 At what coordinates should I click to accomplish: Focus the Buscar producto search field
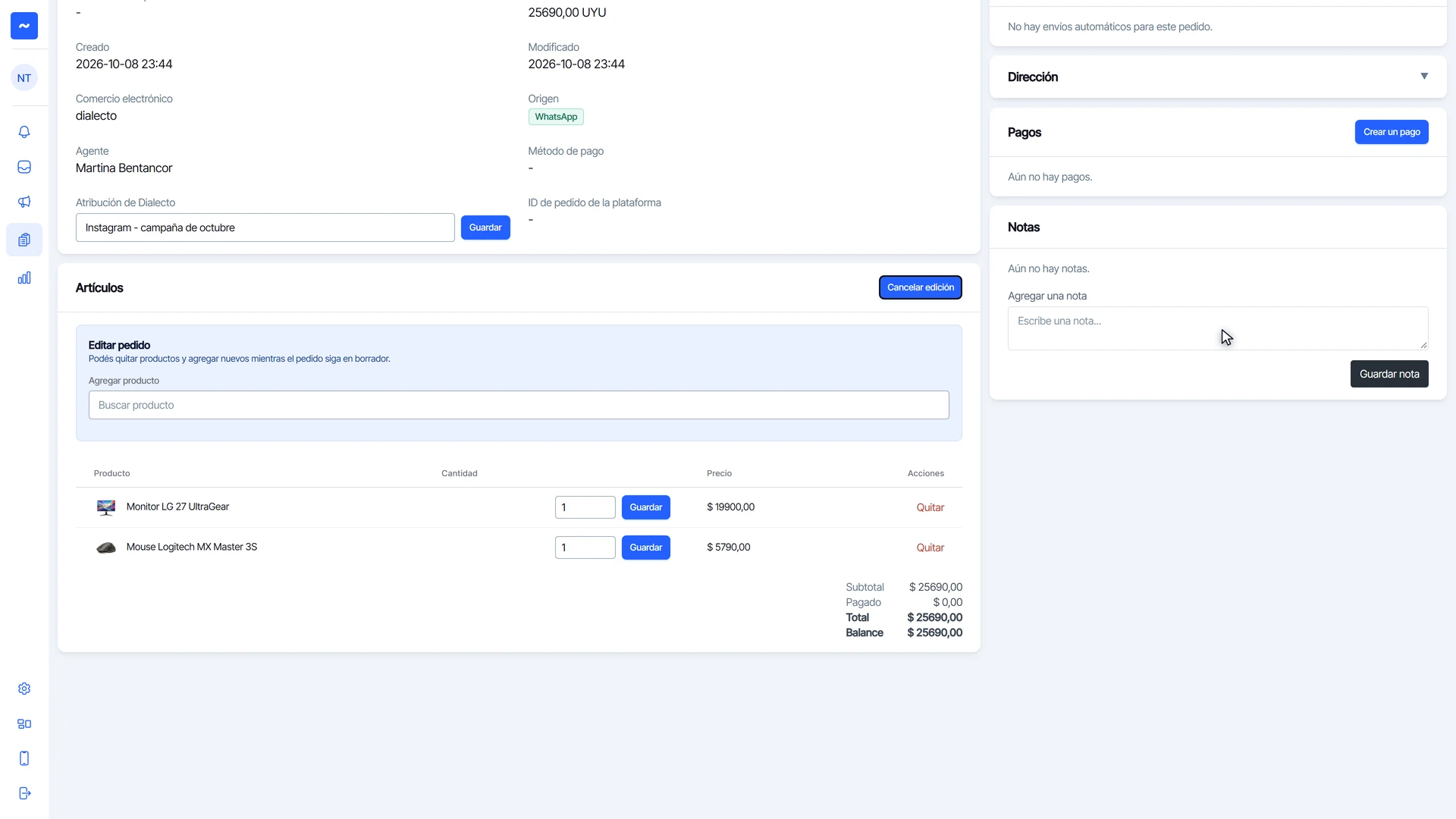[519, 405]
